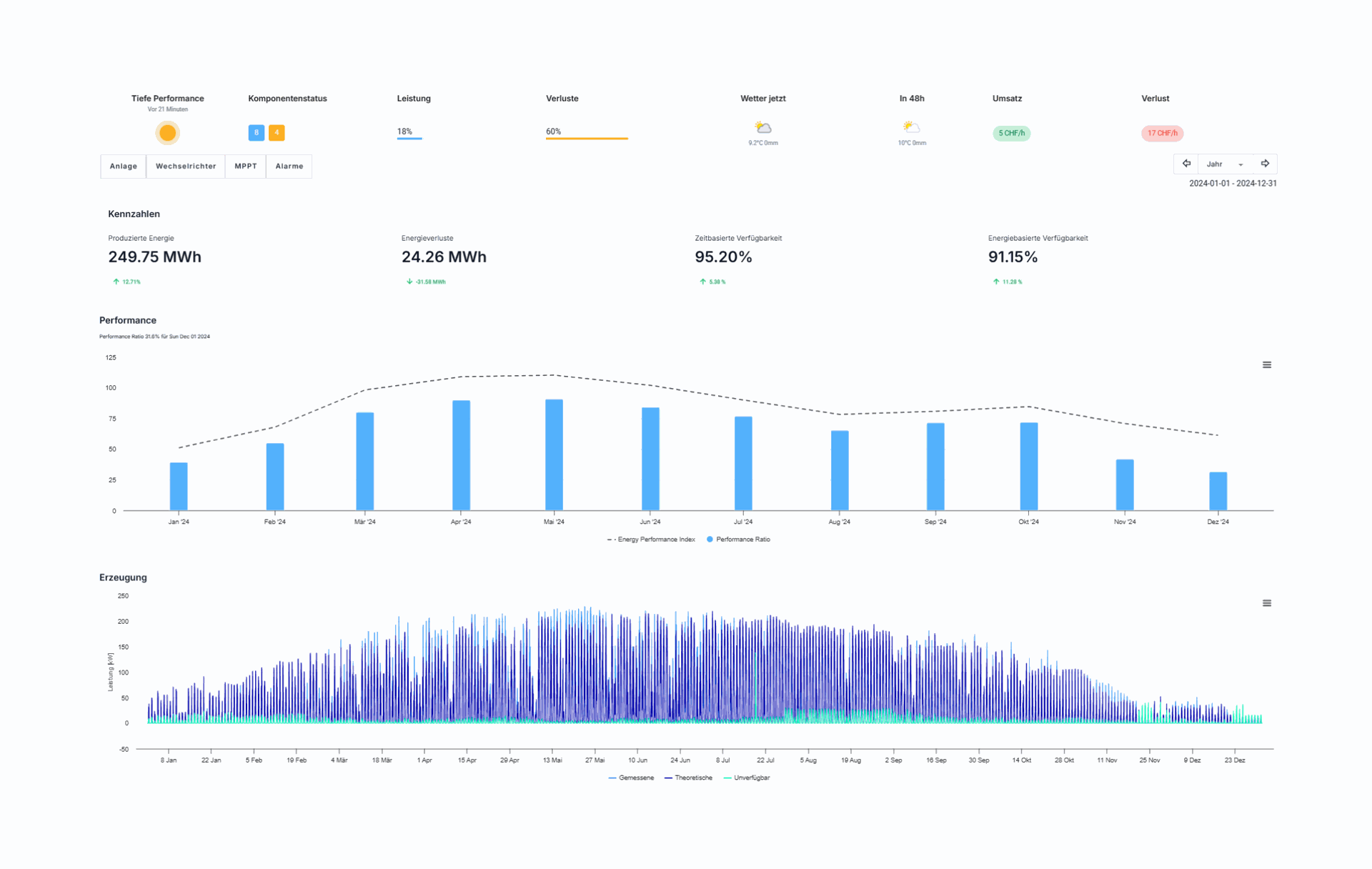Hide the Unverfügbar series in legend
Screen dimensions: 1372x869
[751, 778]
